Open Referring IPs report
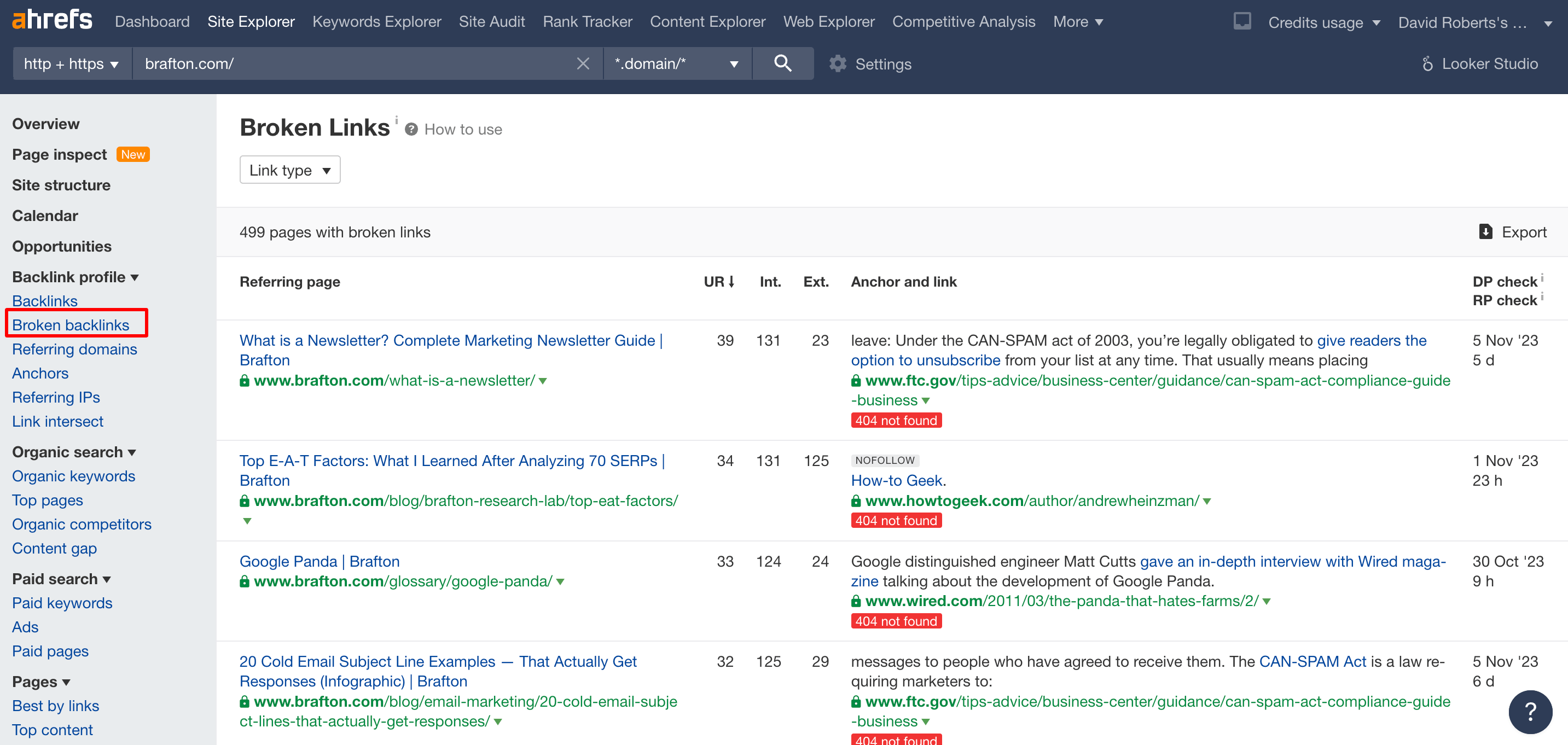1568x745 pixels. tap(56, 397)
